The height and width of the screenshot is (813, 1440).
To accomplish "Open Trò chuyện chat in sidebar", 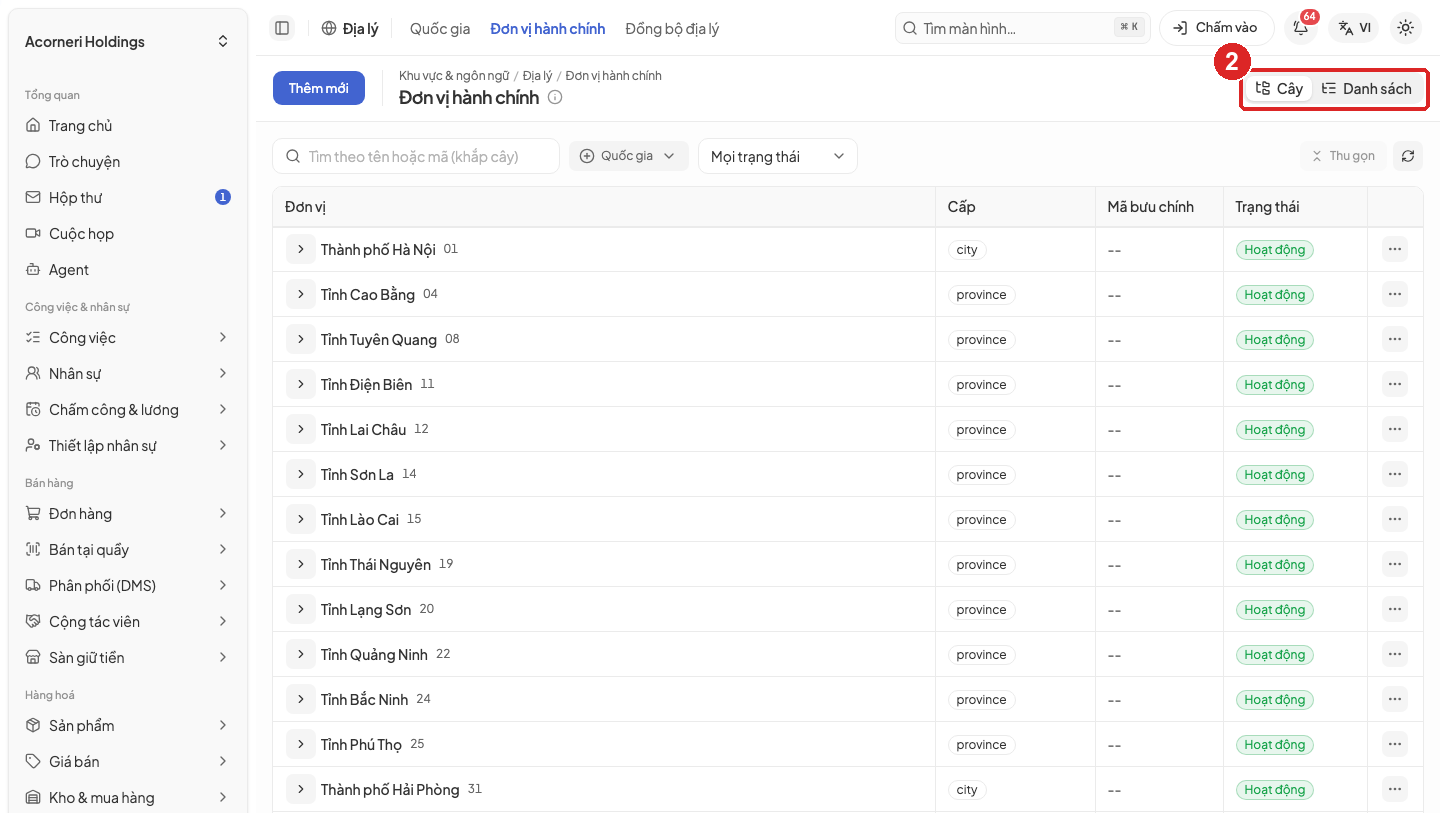I will (x=128, y=162).
